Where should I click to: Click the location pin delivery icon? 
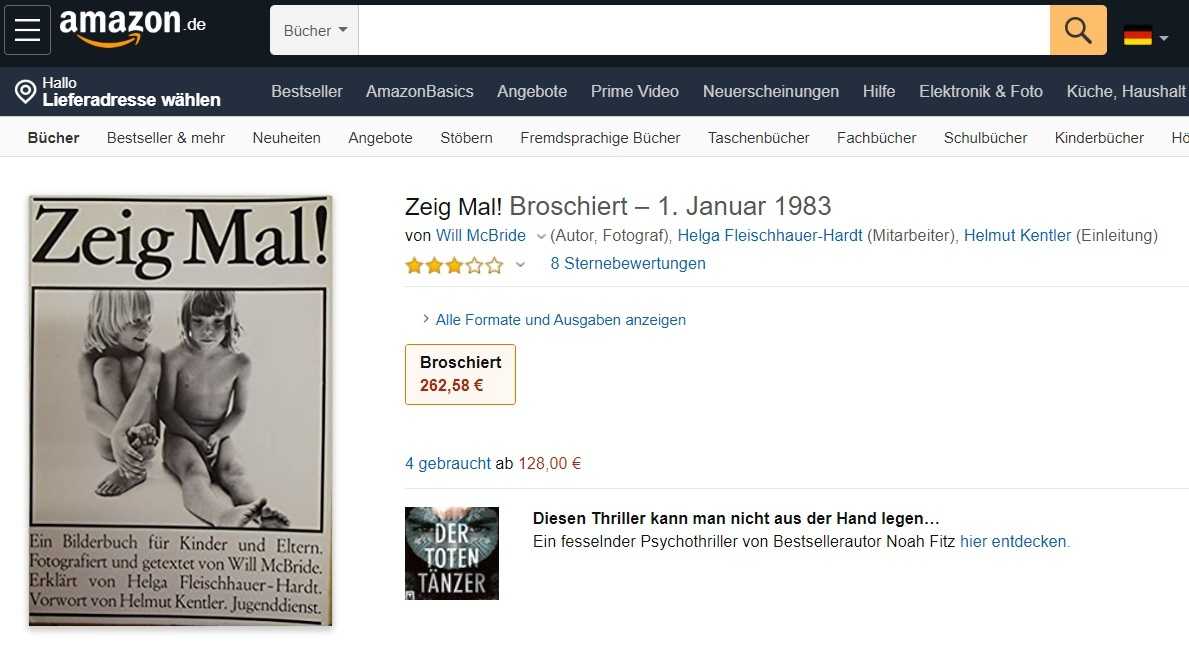[x=25, y=91]
